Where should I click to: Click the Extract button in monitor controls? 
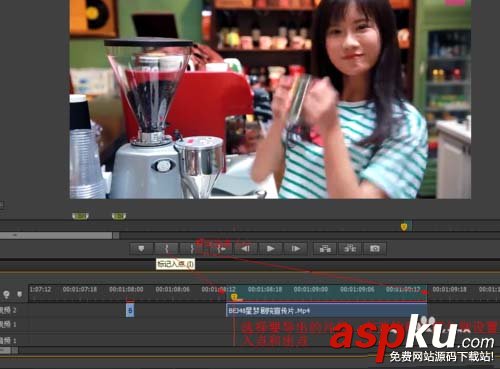click(x=350, y=249)
